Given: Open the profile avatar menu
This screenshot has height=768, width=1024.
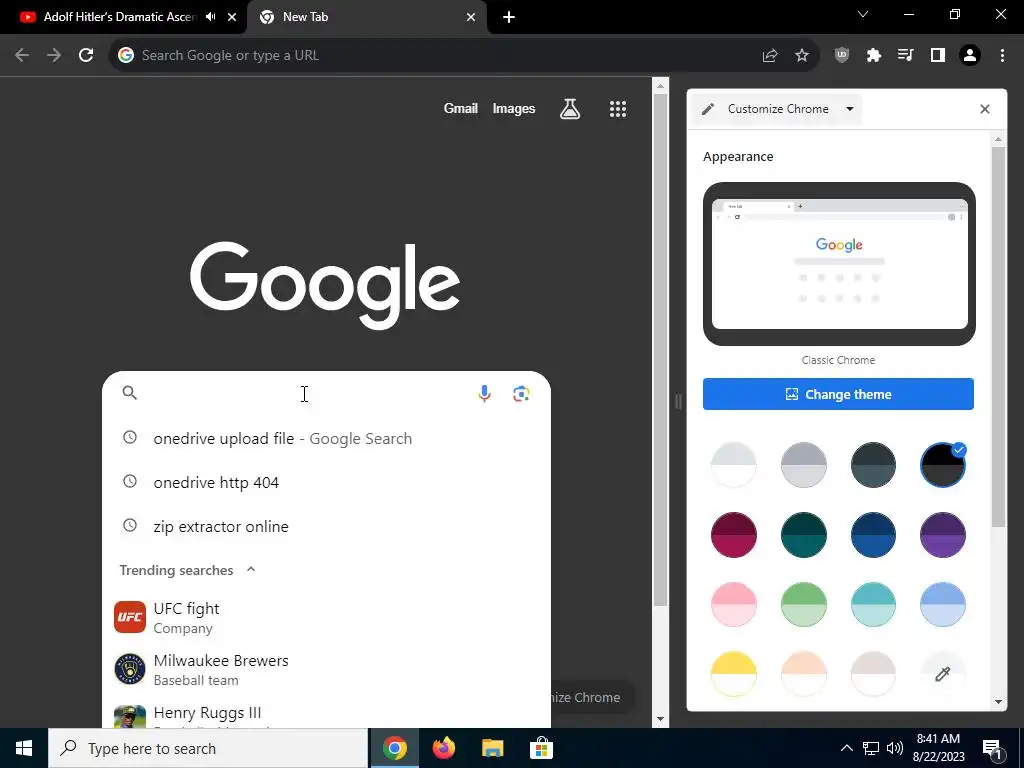Looking at the screenshot, I should (x=970, y=56).
